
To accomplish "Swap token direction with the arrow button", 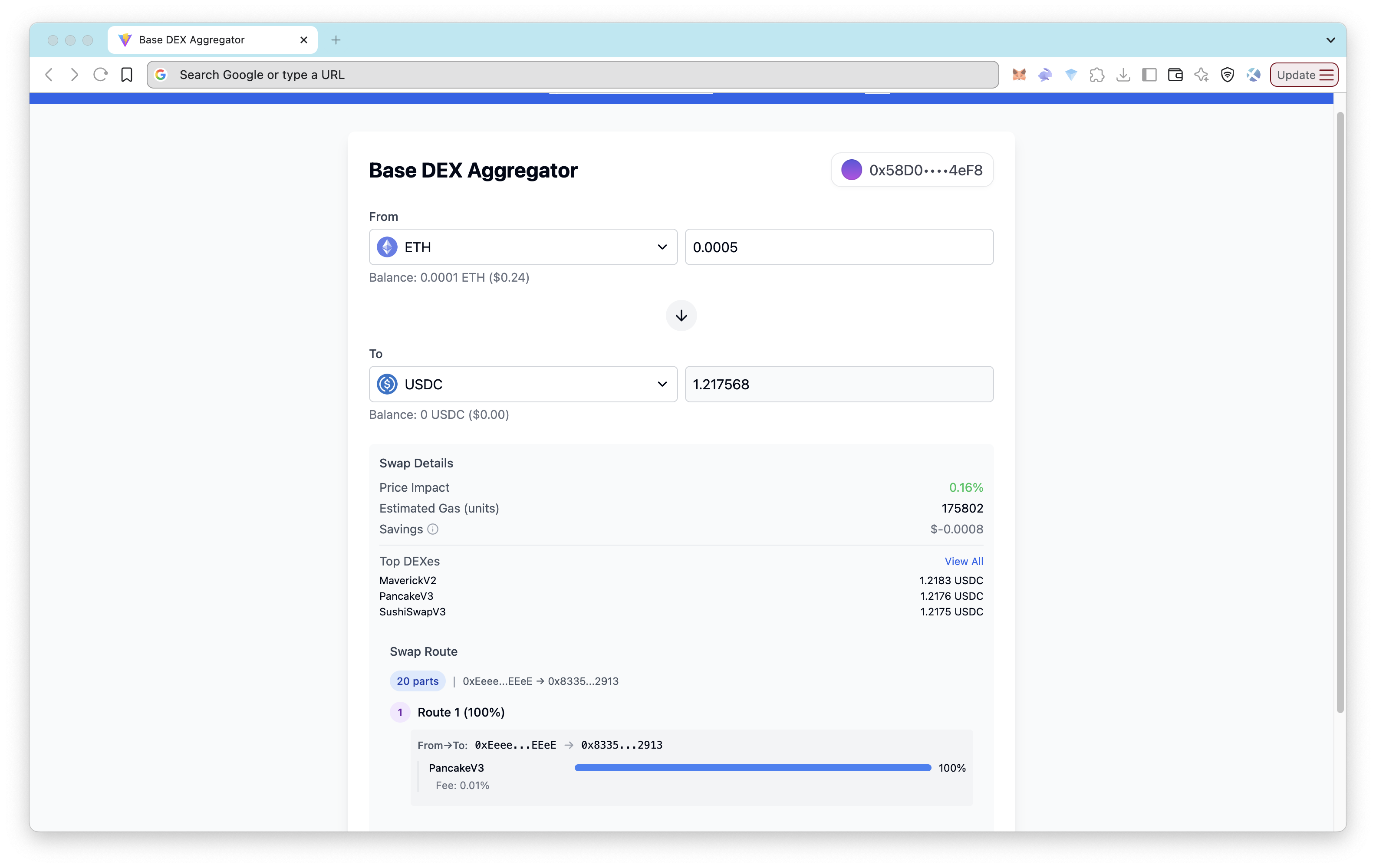I will coord(681,316).
